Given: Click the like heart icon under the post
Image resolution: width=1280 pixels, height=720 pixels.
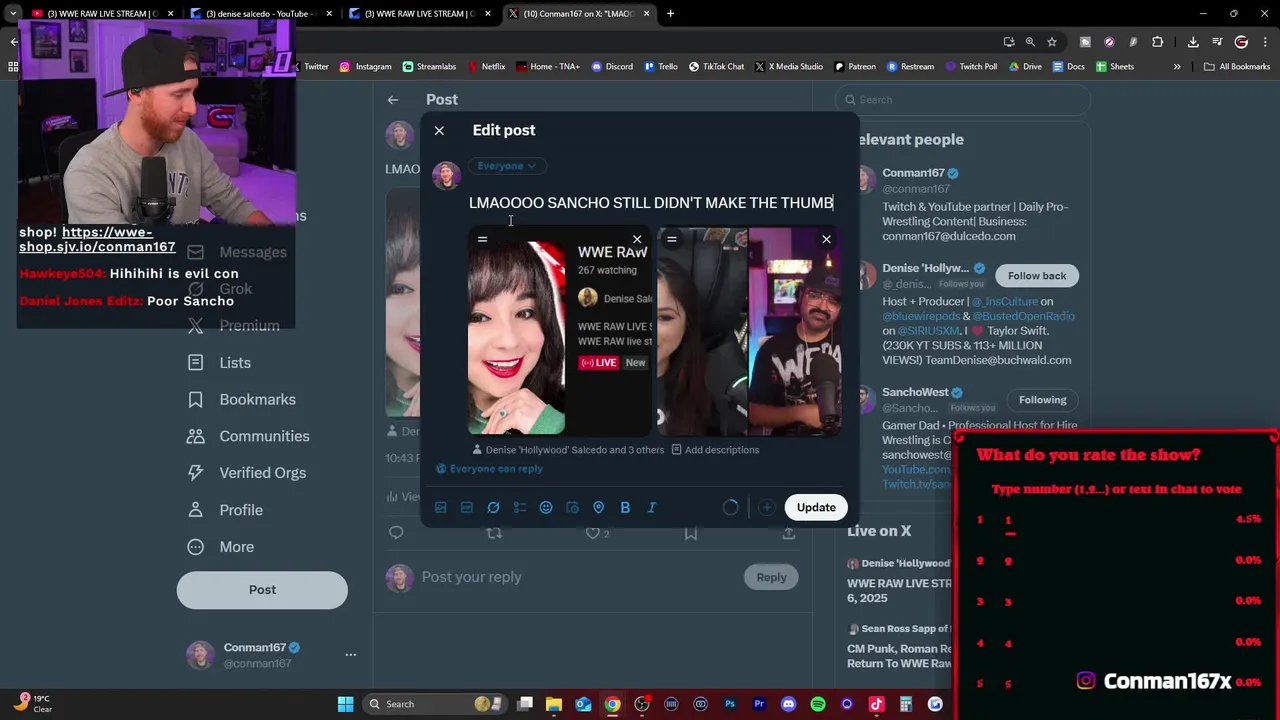Looking at the screenshot, I should (x=593, y=534).
